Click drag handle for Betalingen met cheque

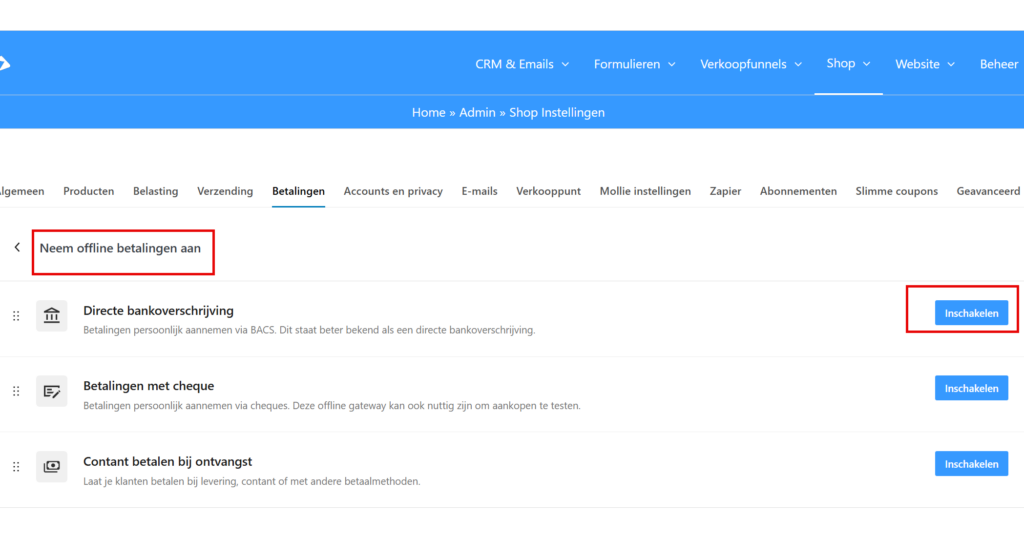click(x=16, y=391)
